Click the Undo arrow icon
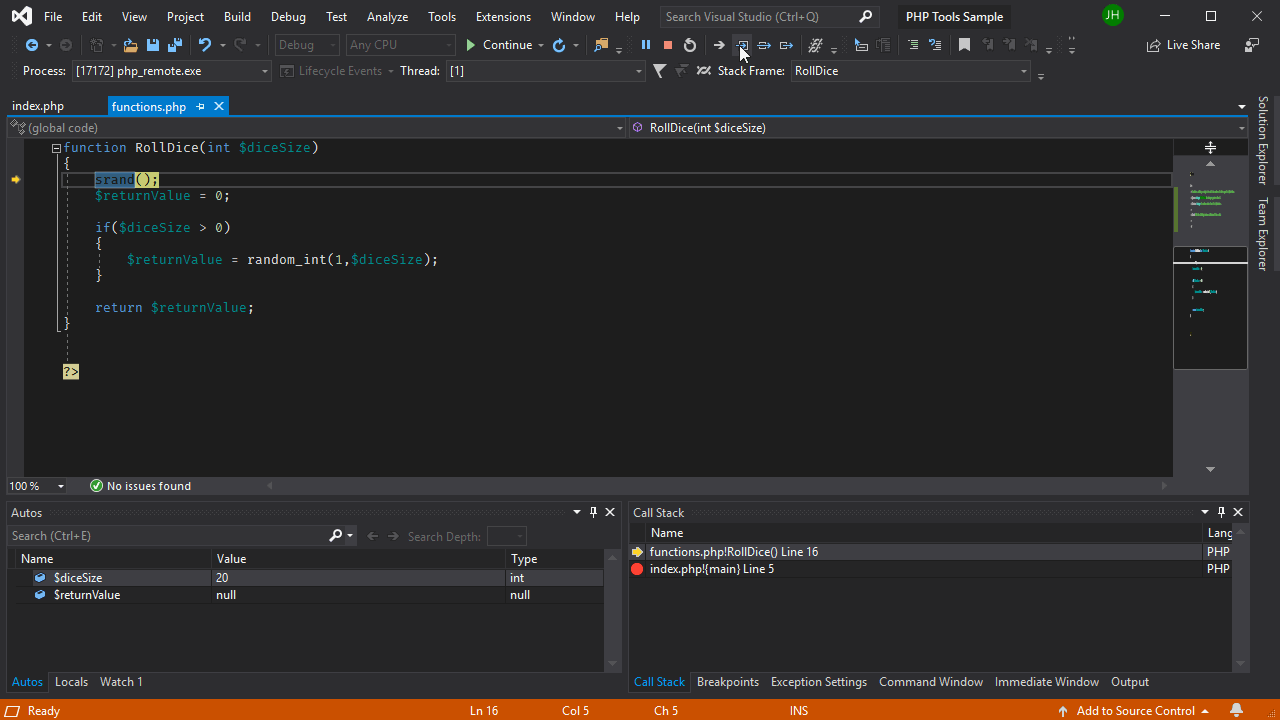Image resolution: width=1280 pixels, height=720 pixels. pos(205,45)
